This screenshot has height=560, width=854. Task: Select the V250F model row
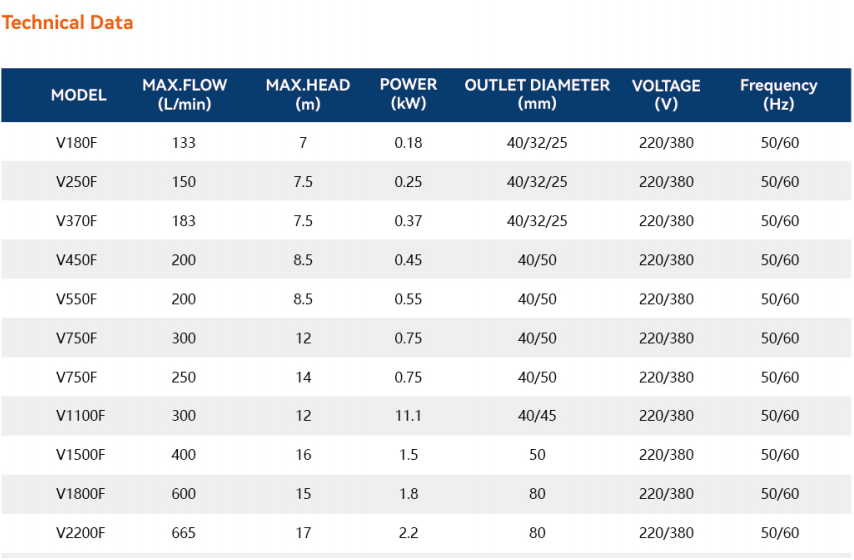[x=426, y=181]
